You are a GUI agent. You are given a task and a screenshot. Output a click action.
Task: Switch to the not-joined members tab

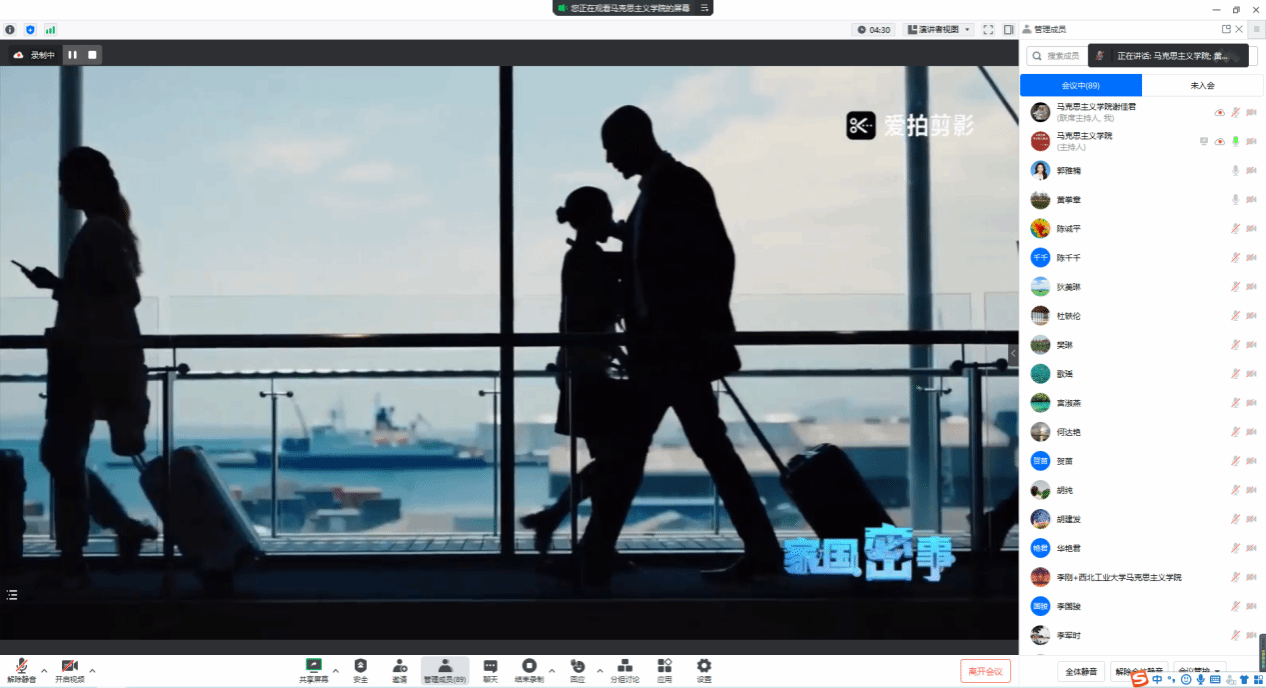pos(1202,86)
